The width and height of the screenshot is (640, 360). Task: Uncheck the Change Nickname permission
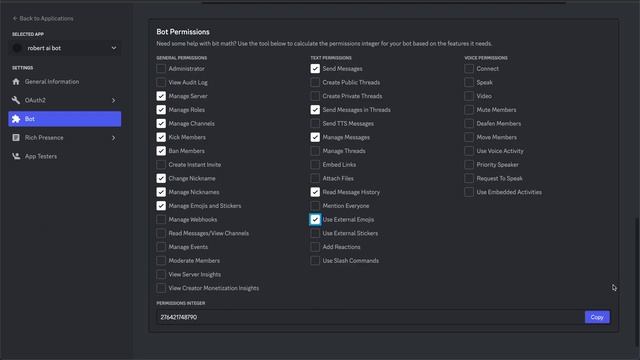pyautogui.click(x=161, y=178)
